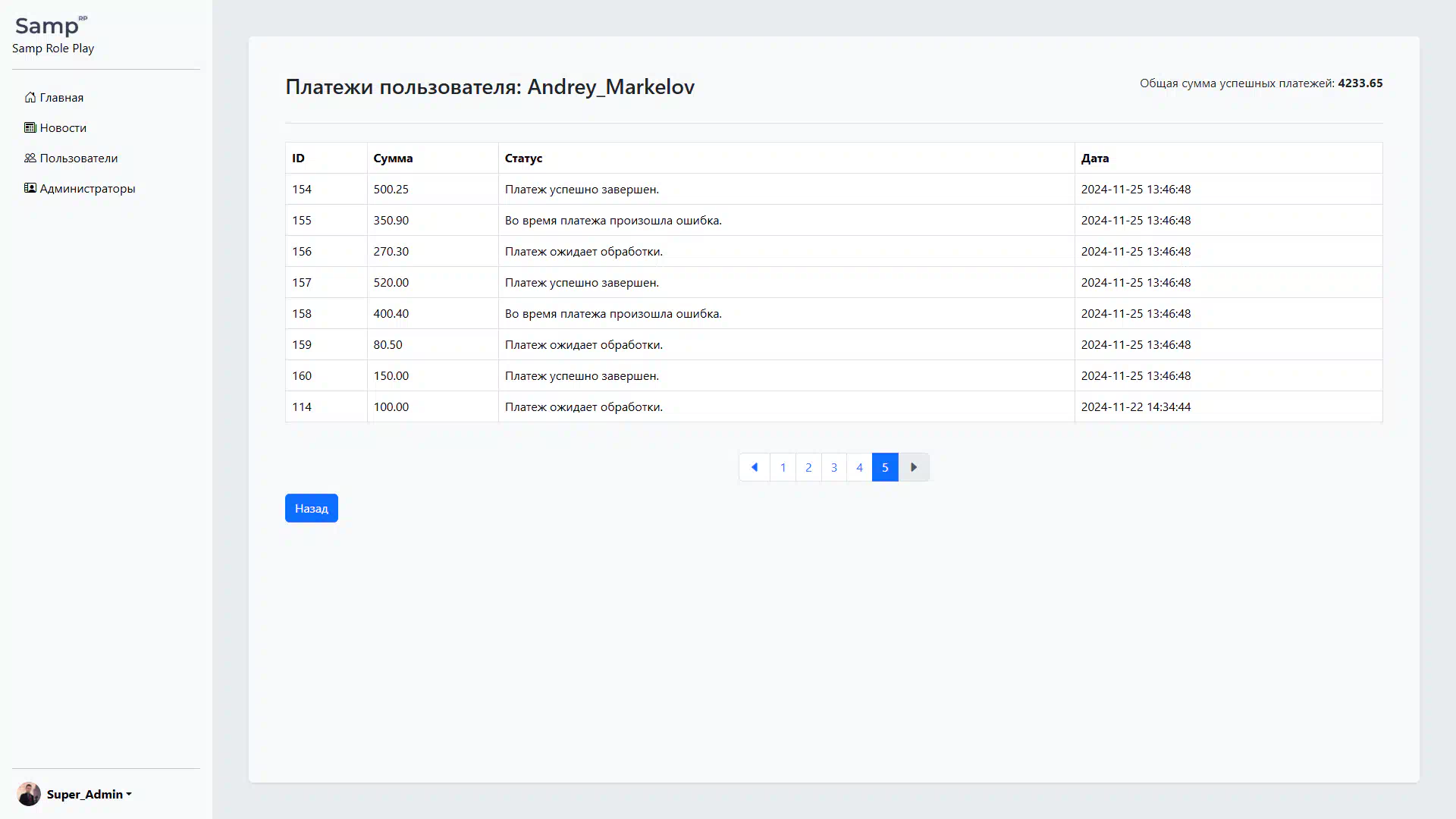Click the people icon beside Пользователи
Image resolution: width=1456 pixels, height=819 pixels.
pyautogui.click(x=30, y=158)
